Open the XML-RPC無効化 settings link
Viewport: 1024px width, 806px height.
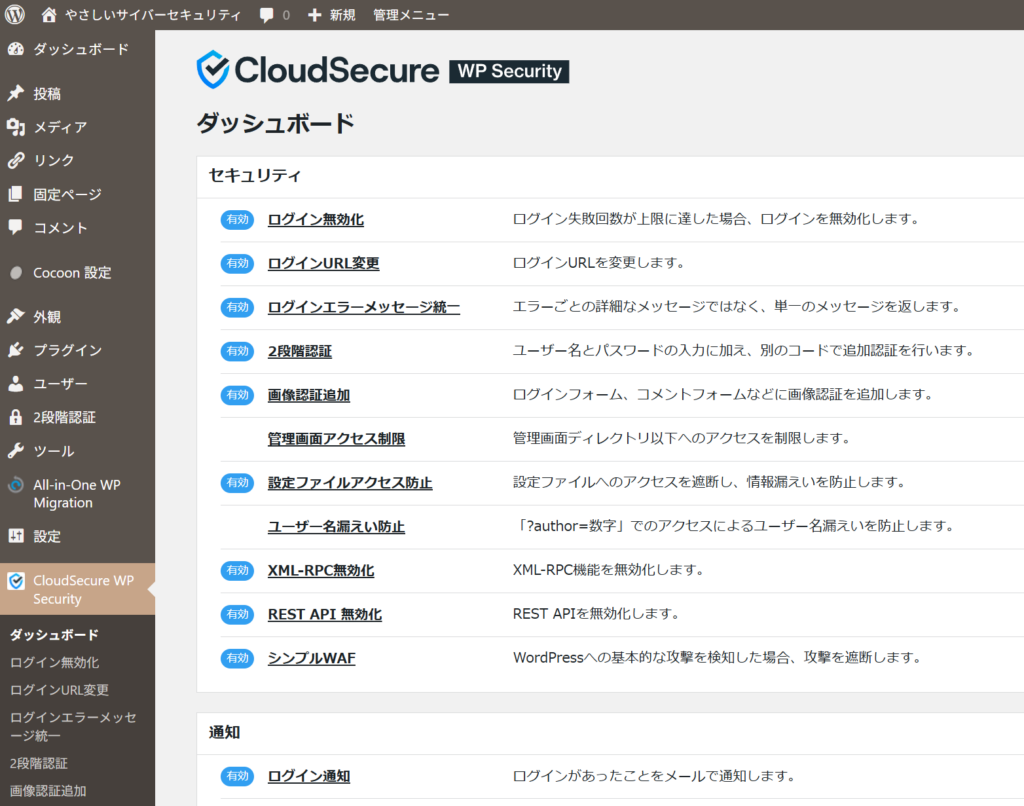coord(320,570)
